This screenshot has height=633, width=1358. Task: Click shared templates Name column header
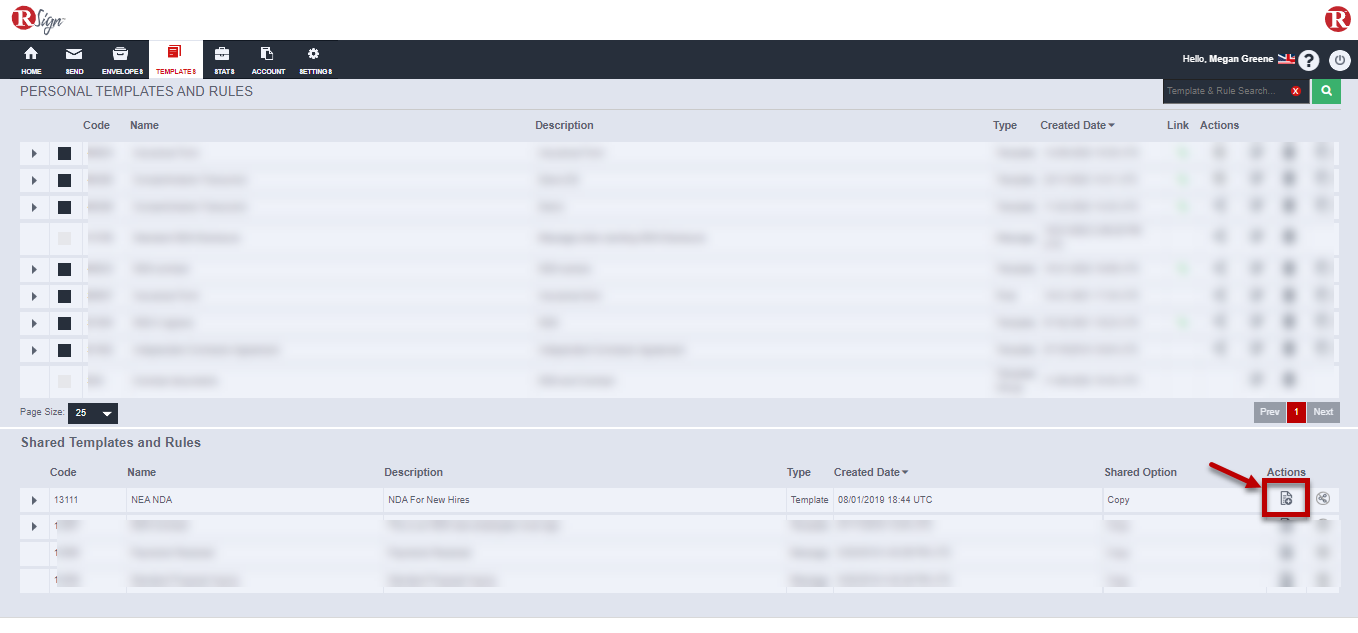pos(141,472)
